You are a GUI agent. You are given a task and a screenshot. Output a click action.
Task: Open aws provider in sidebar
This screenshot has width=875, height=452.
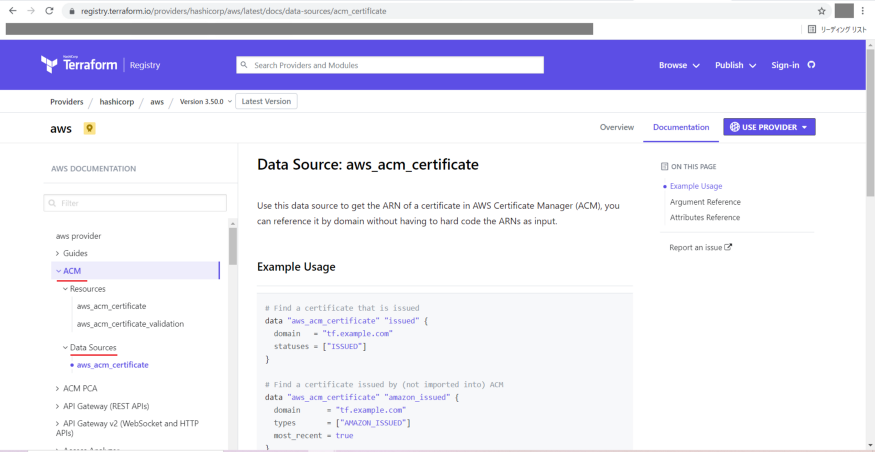coord(78,236)
